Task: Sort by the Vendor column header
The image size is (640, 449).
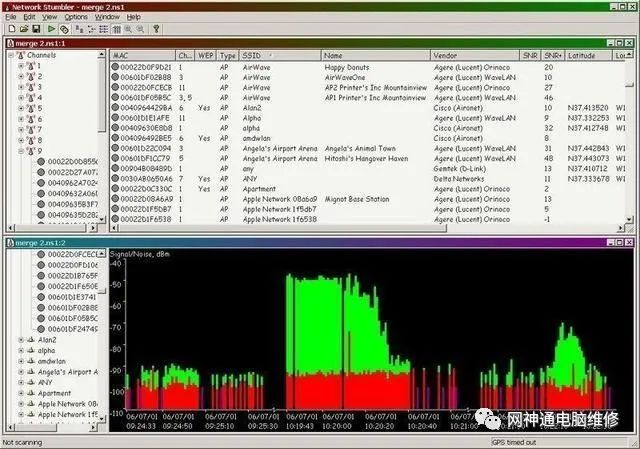Action: [x=475, y=56]
